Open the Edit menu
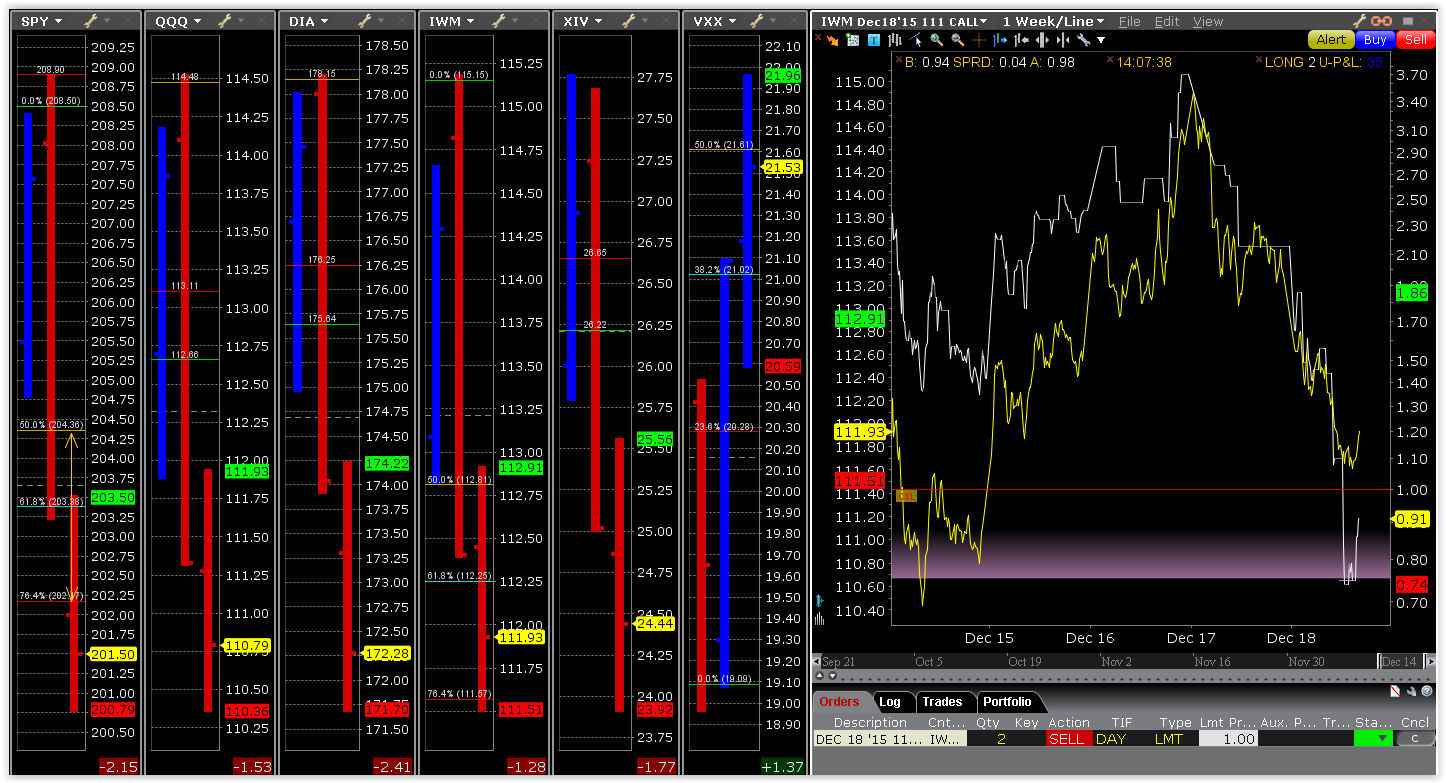This screenshot has width=1446, height=783. pos(1167,21)
